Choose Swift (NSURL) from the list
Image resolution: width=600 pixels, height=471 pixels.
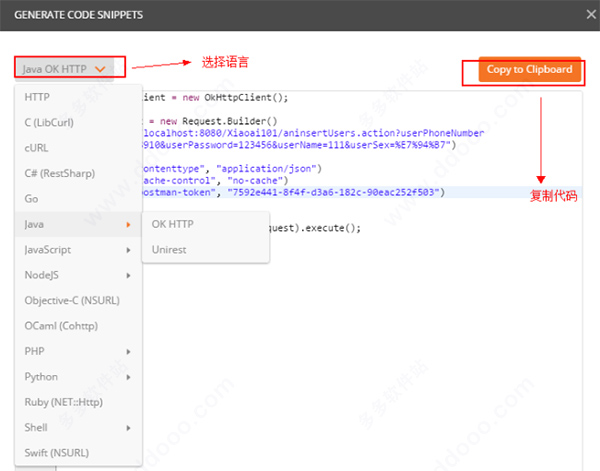point(57,453)
